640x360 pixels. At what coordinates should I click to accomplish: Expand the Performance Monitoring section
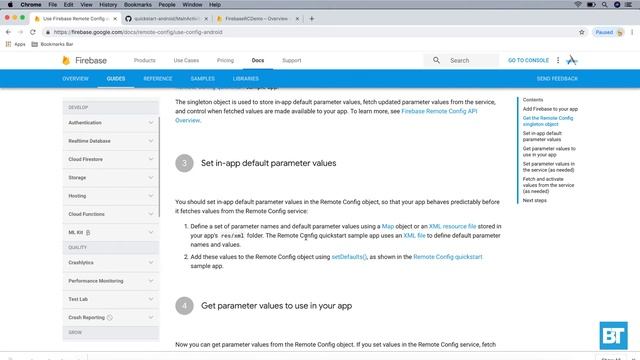(x=111, y=281)
